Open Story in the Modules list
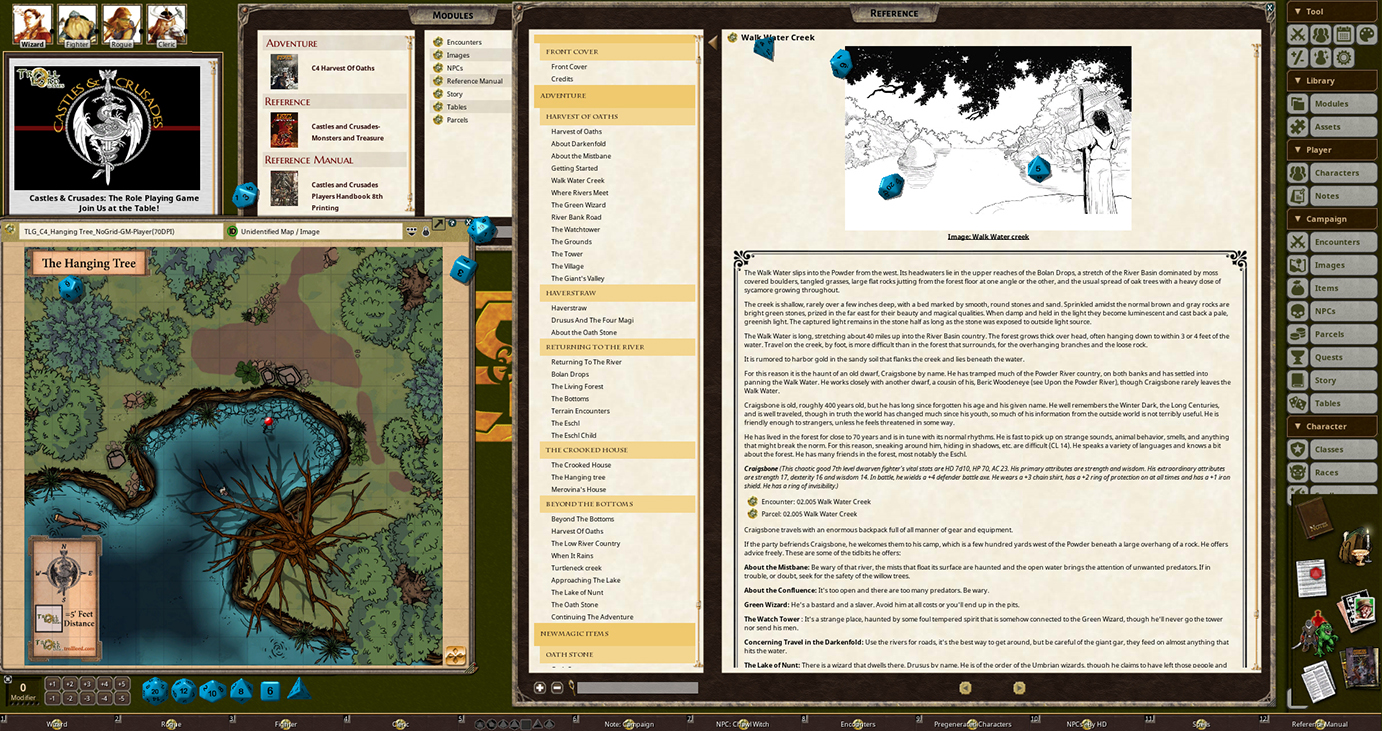 pyautogui.click(x=454, y=94)
